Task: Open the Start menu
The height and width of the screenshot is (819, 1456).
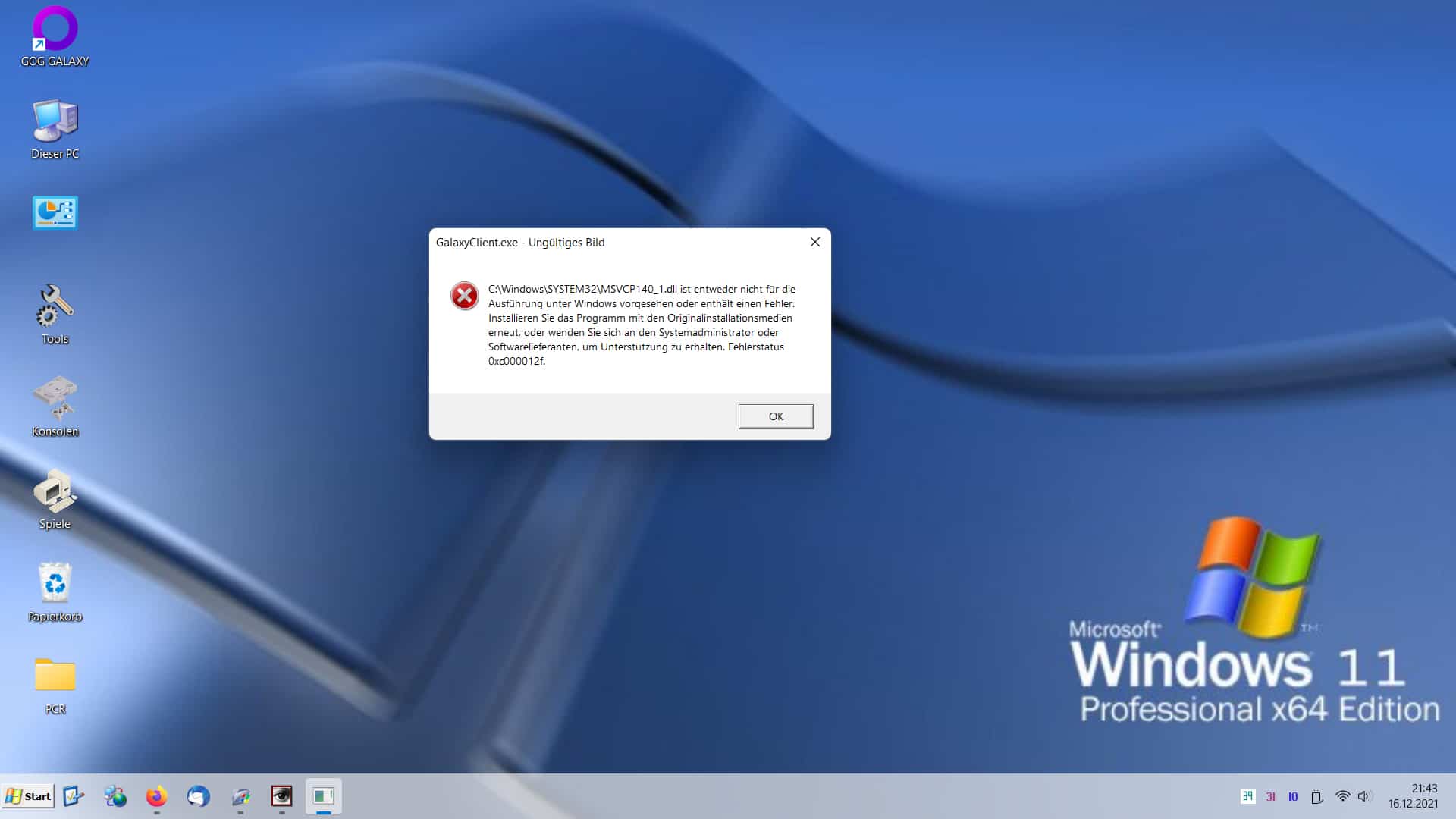Action: pyautogui.click(x=28, y=796)
